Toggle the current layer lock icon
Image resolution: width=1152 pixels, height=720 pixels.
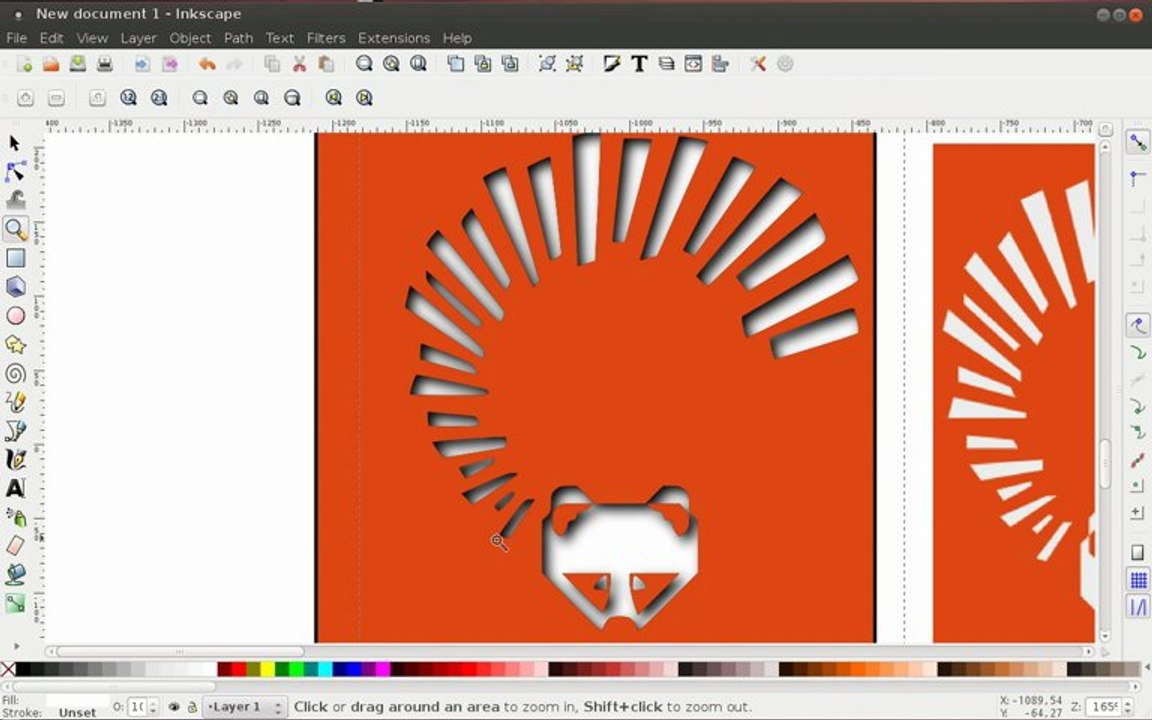coord(192,707)
